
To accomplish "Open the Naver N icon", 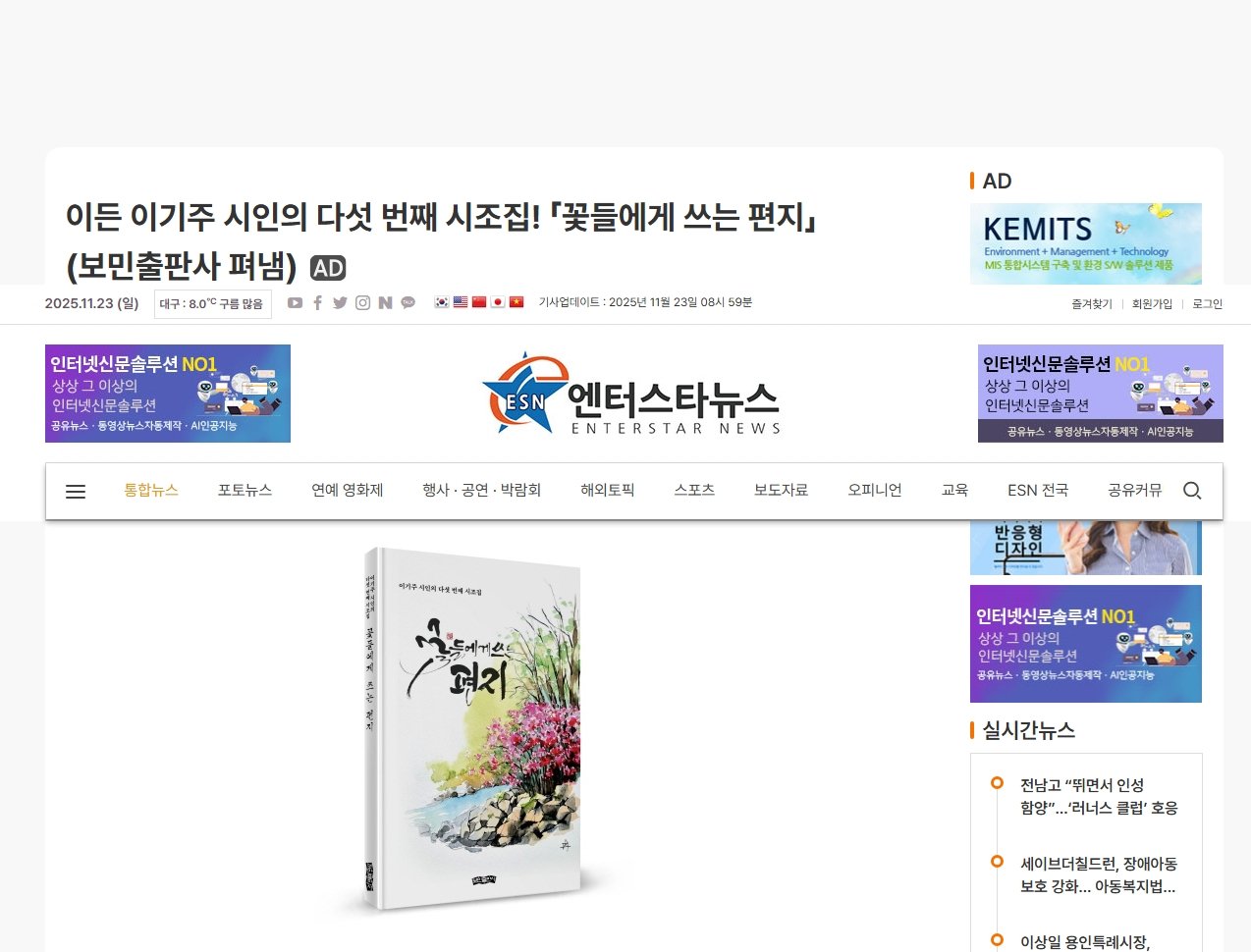I will [x=385, y=303].
